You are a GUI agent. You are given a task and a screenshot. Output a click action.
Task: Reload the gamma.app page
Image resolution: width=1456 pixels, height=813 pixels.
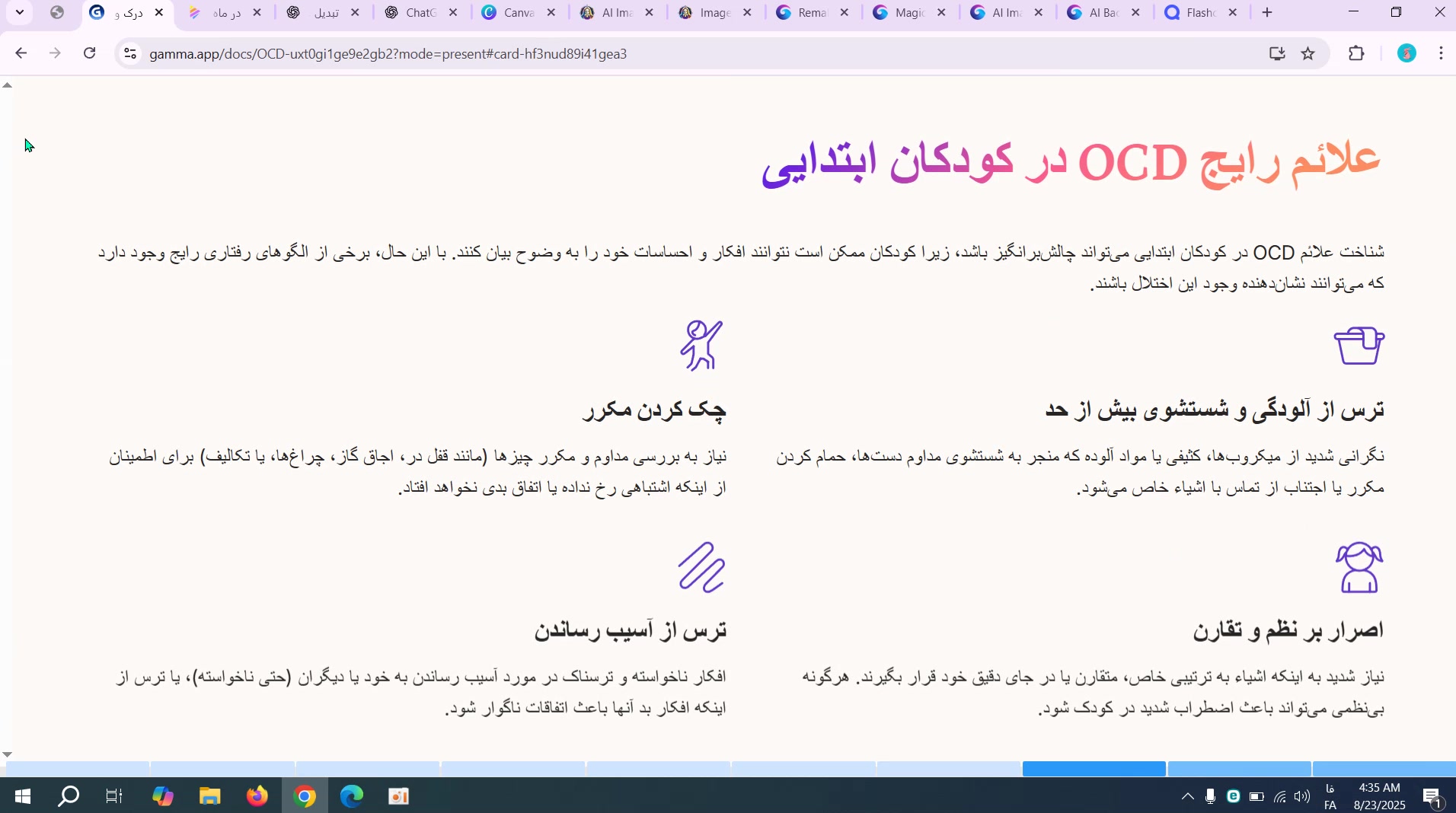tap(90, 54)
